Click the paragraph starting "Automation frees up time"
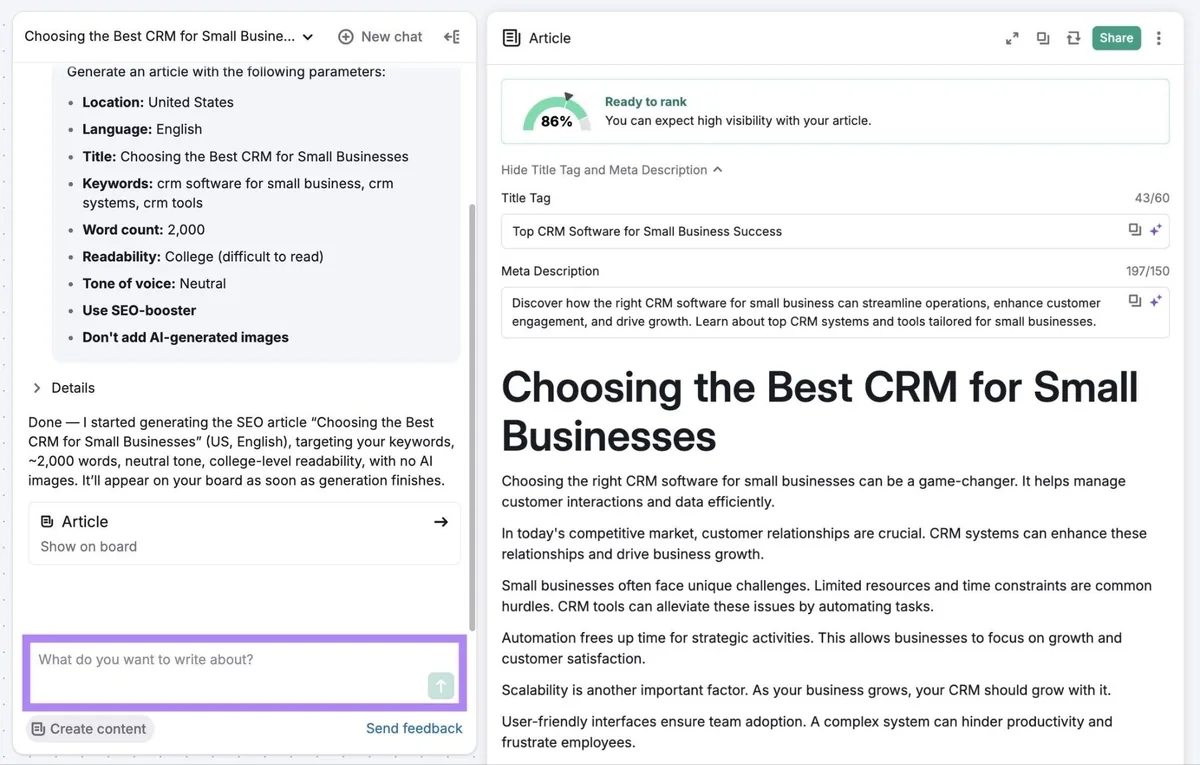Screen dimensions: 1200x765 pos(811,648)
